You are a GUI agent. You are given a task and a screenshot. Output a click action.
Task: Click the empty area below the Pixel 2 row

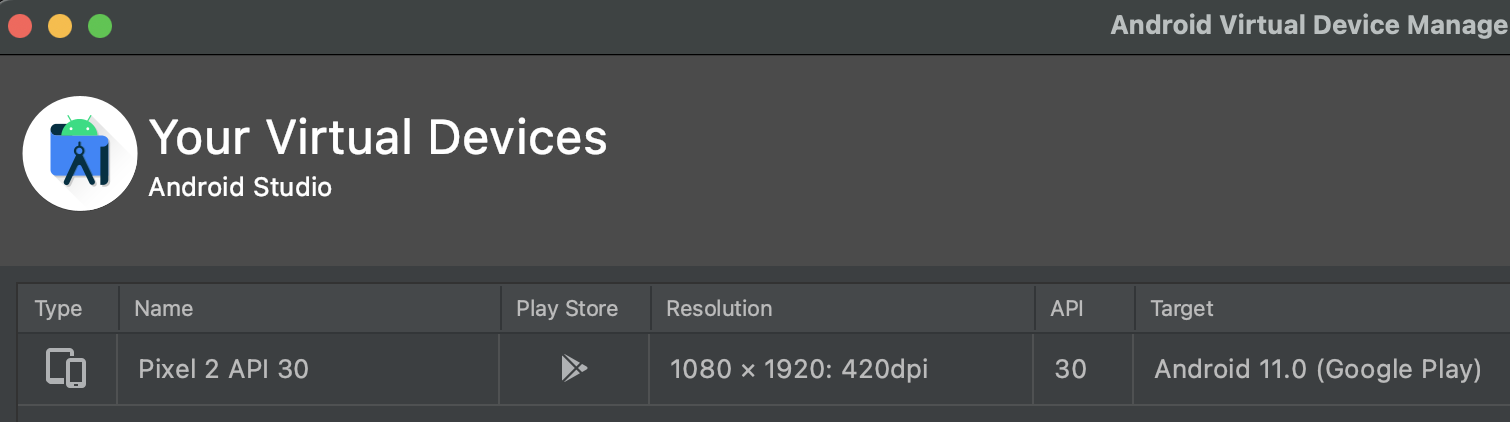(x=764, y=414)
